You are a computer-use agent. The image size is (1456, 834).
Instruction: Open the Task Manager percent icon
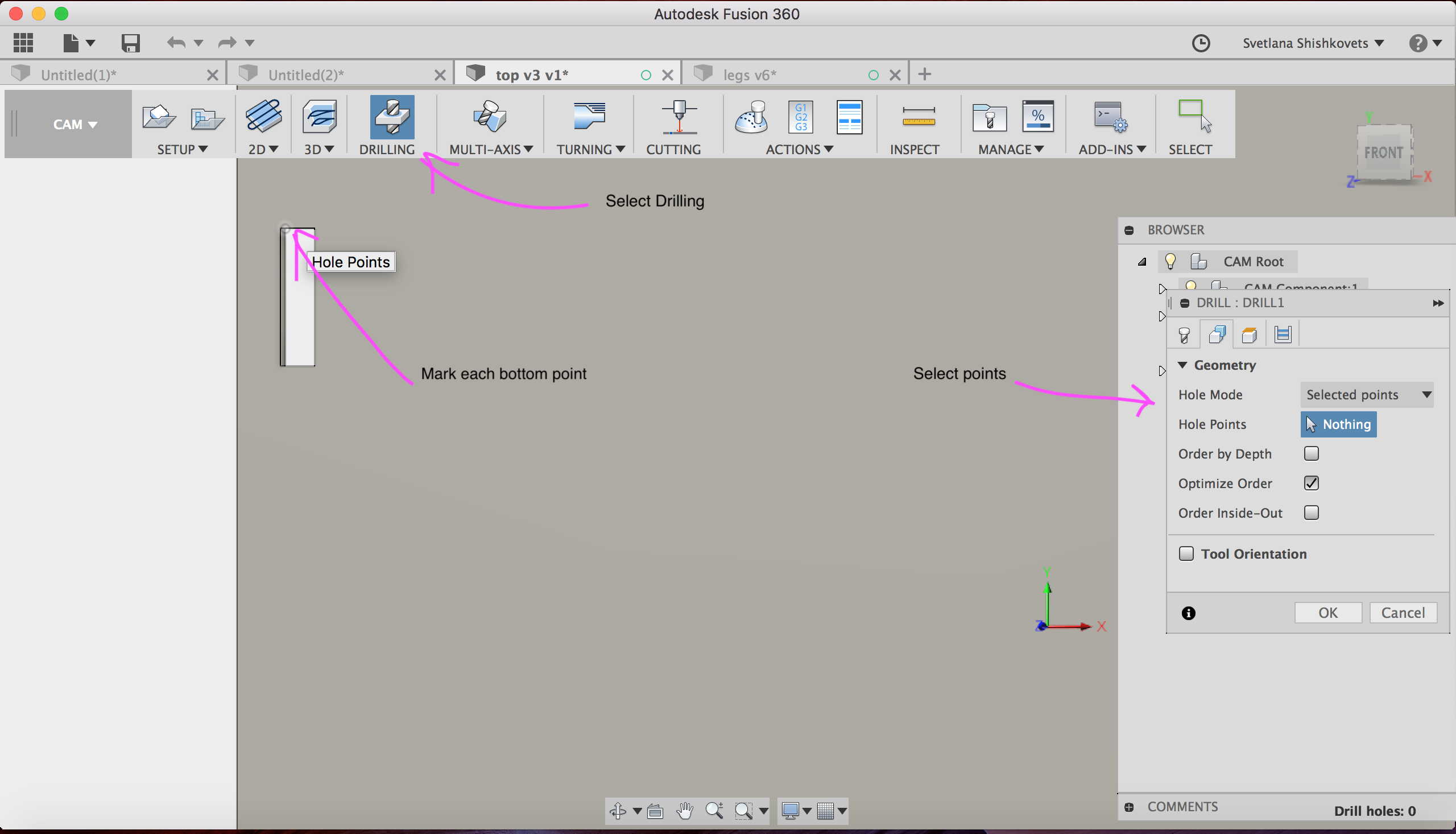click(x=1038, y=116)
